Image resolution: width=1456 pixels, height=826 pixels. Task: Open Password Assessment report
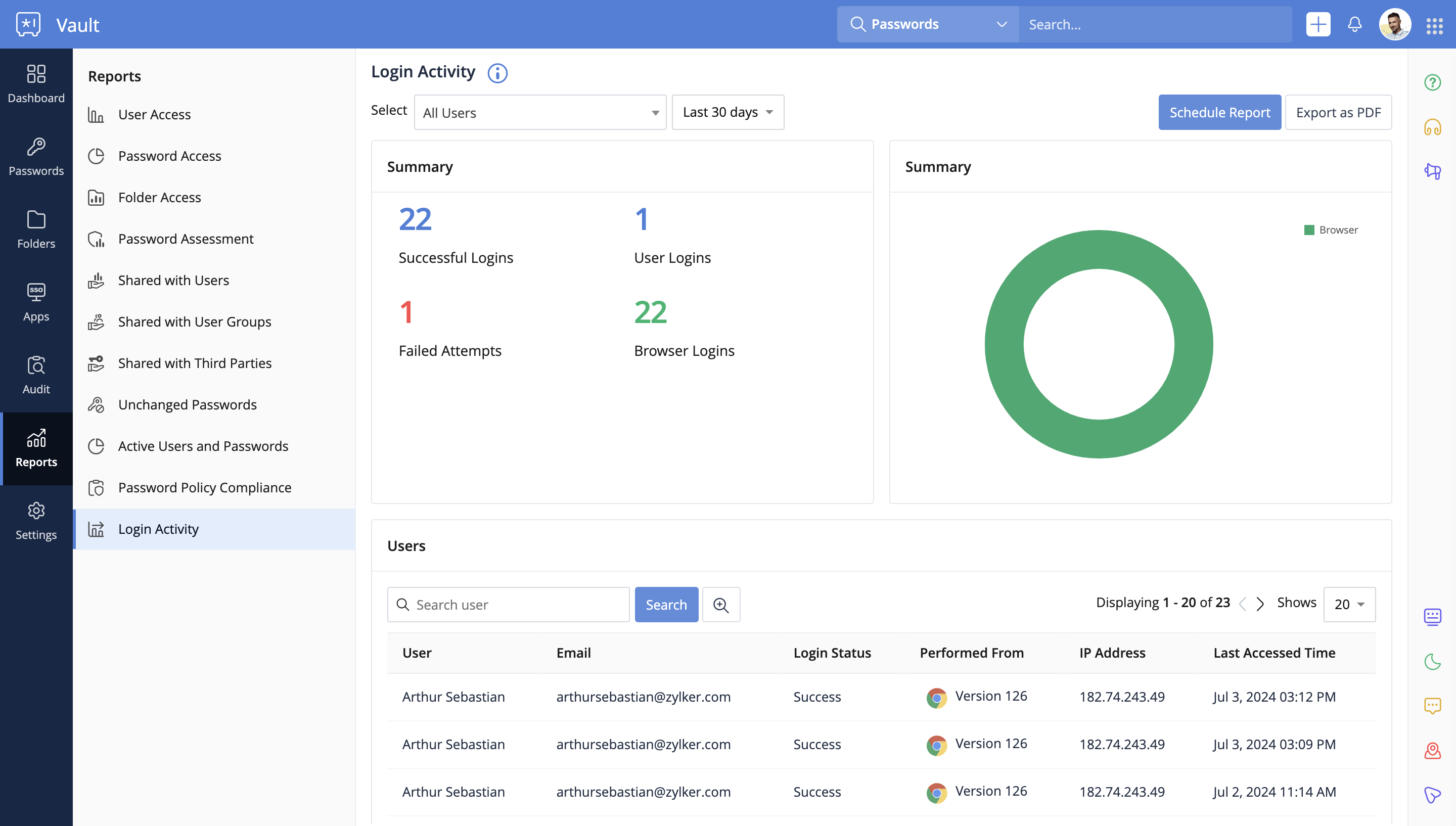point(186,239)
